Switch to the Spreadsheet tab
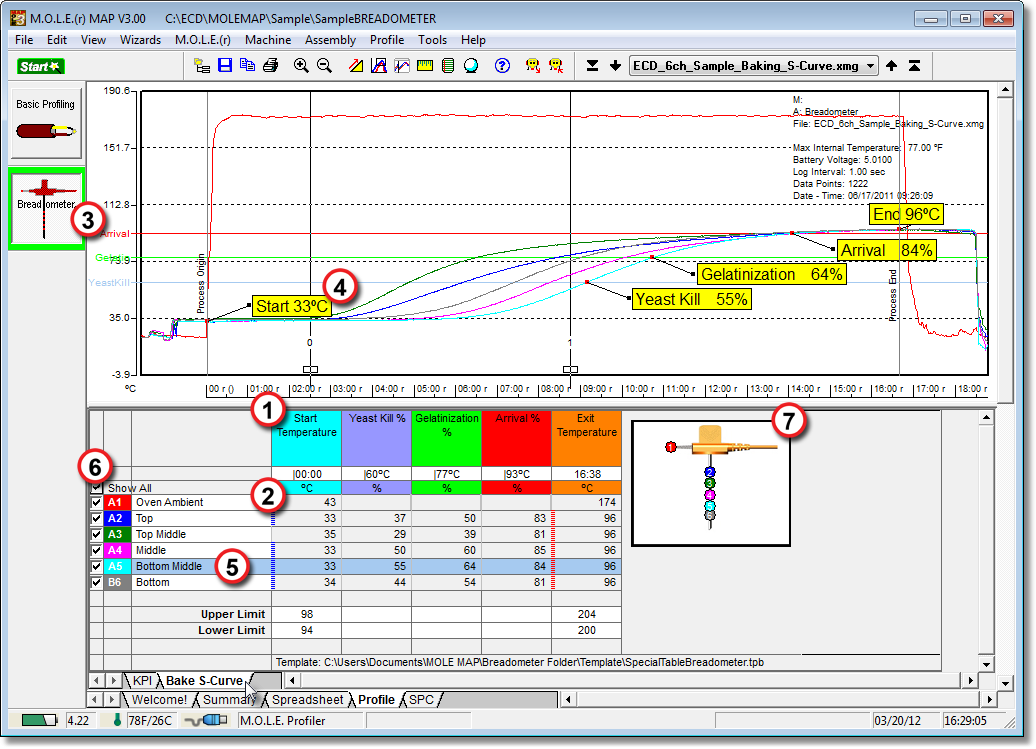 pyautogui.click(x=307, y=699)
